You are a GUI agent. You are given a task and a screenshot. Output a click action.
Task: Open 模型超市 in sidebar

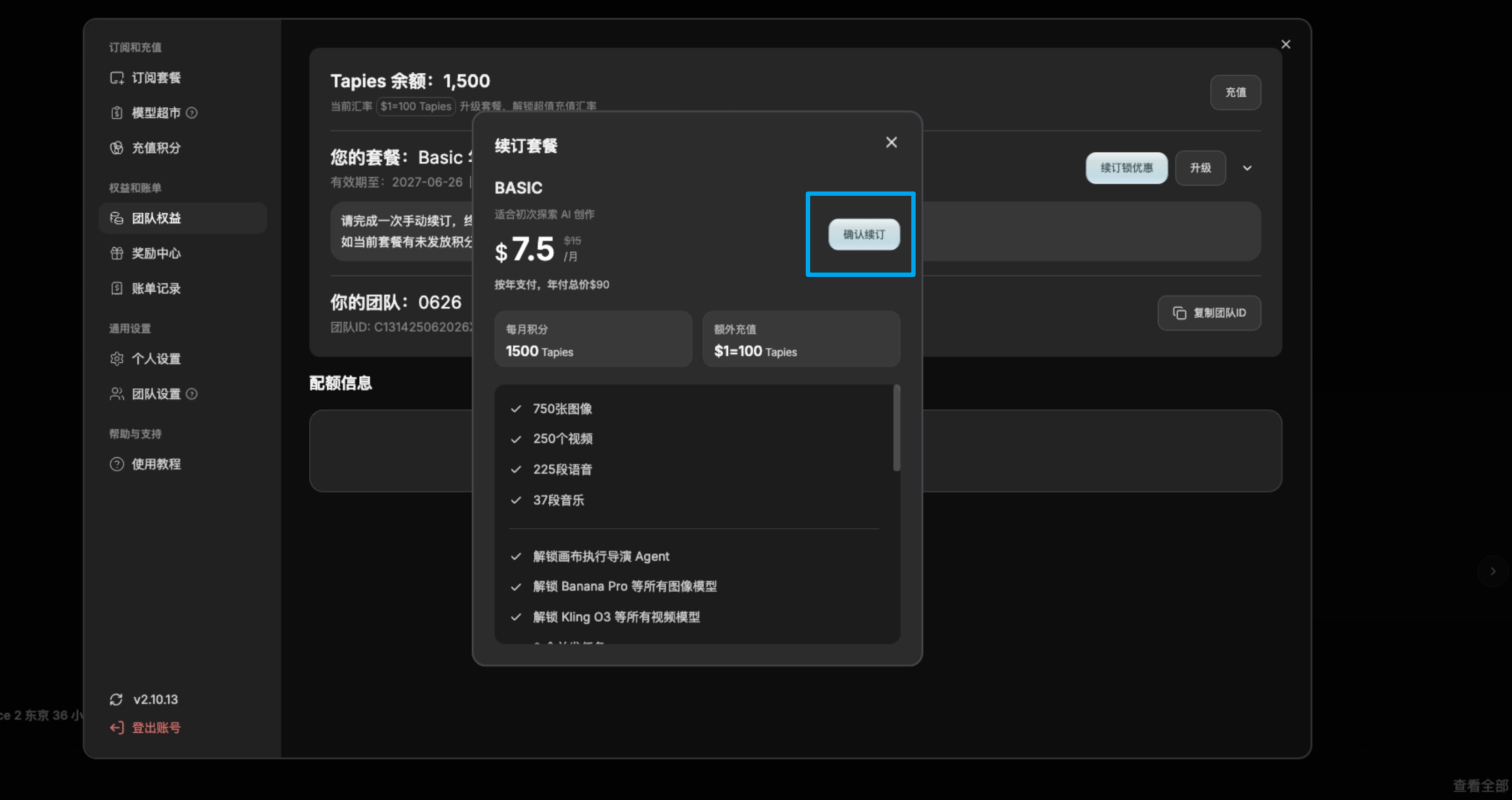[183, 113]
